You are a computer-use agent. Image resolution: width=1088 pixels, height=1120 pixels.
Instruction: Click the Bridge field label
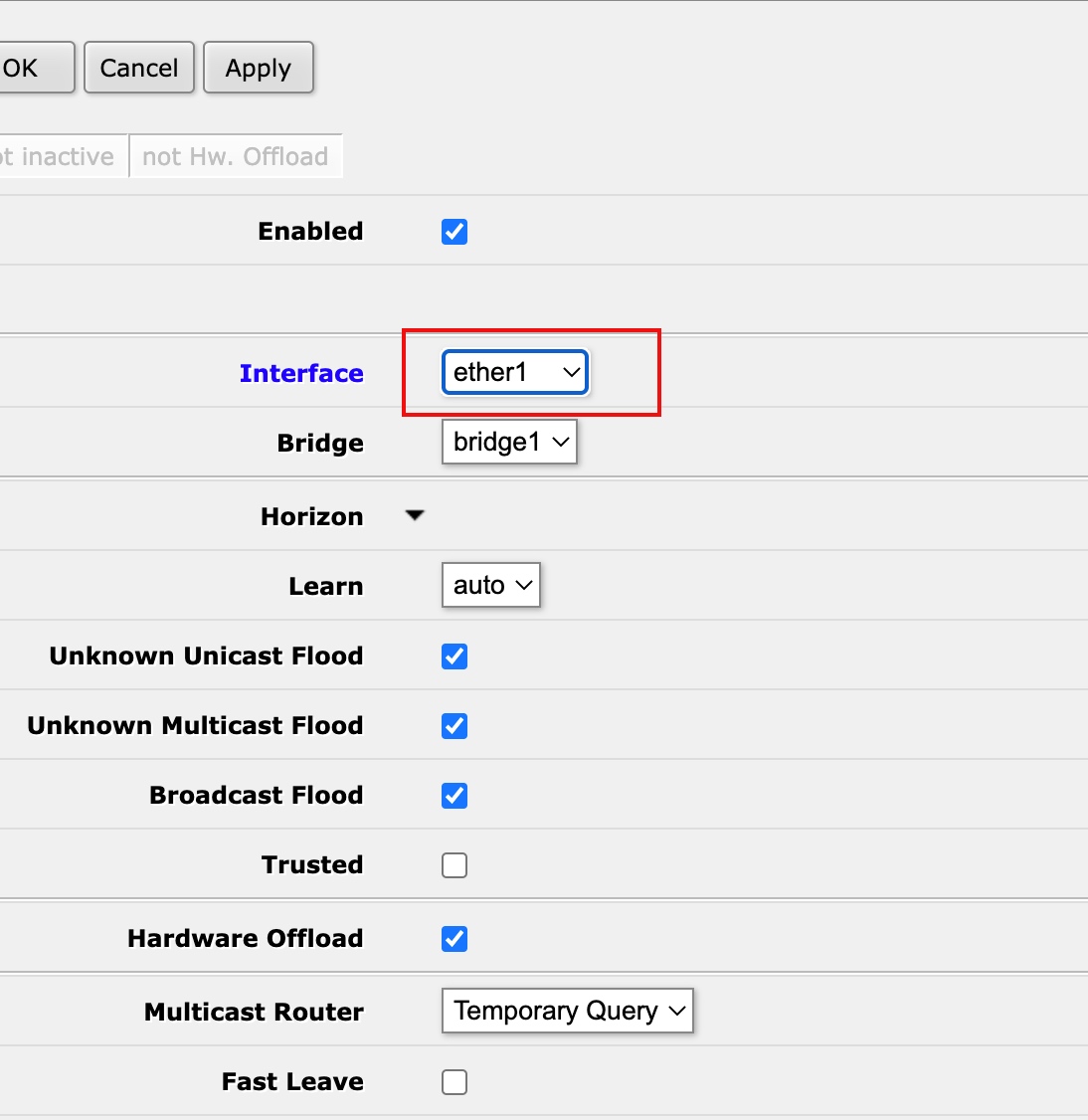(x=320, y=443)
